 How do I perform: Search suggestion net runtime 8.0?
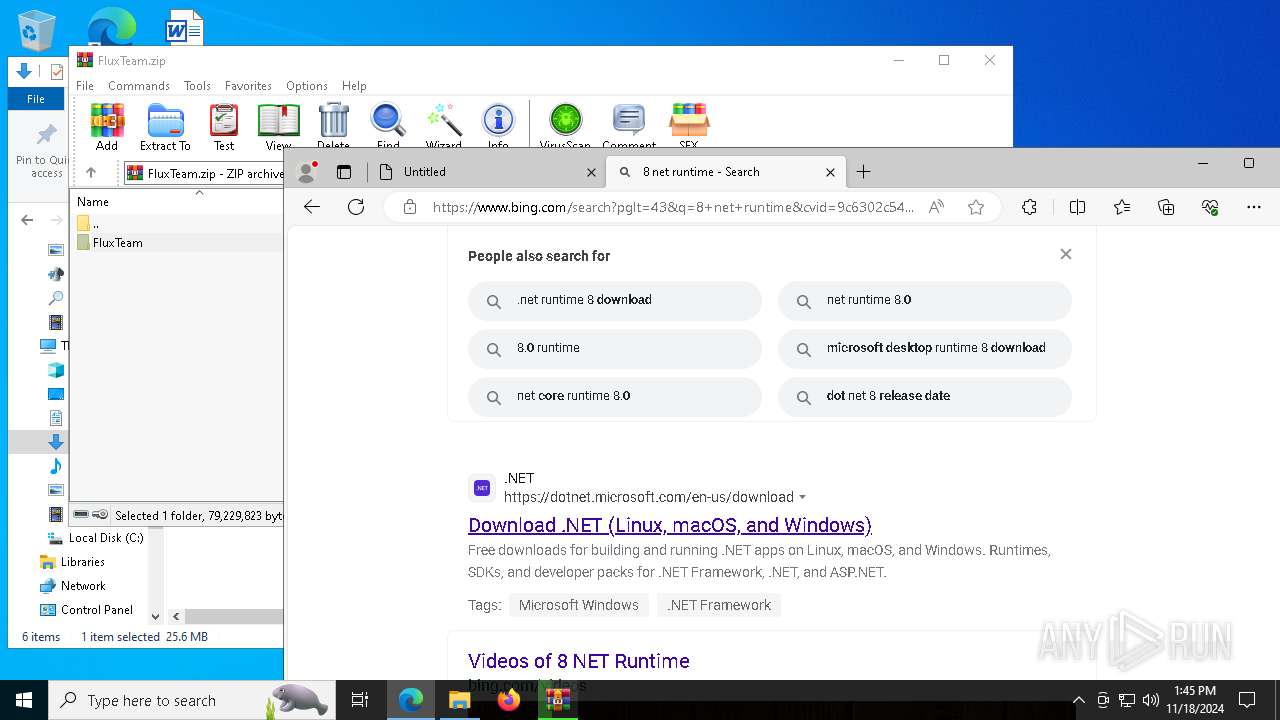pyautogui.click(x=925, y=300)
